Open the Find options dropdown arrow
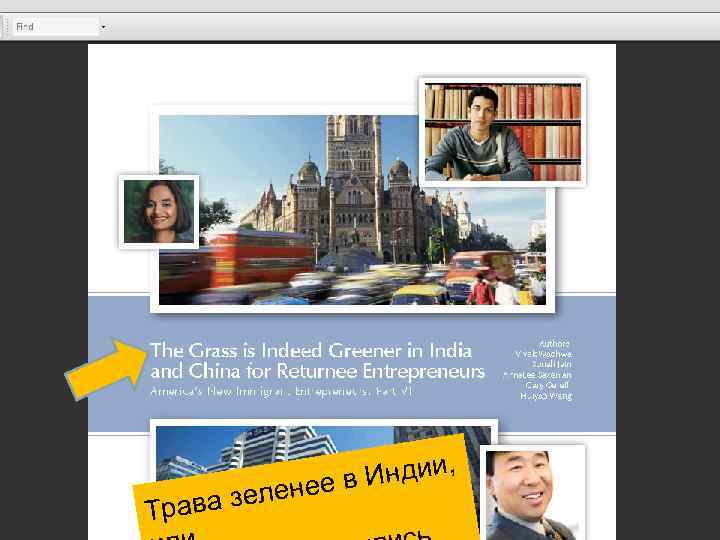The width and height of the screenshot is (720, 540). coord(104,27)
